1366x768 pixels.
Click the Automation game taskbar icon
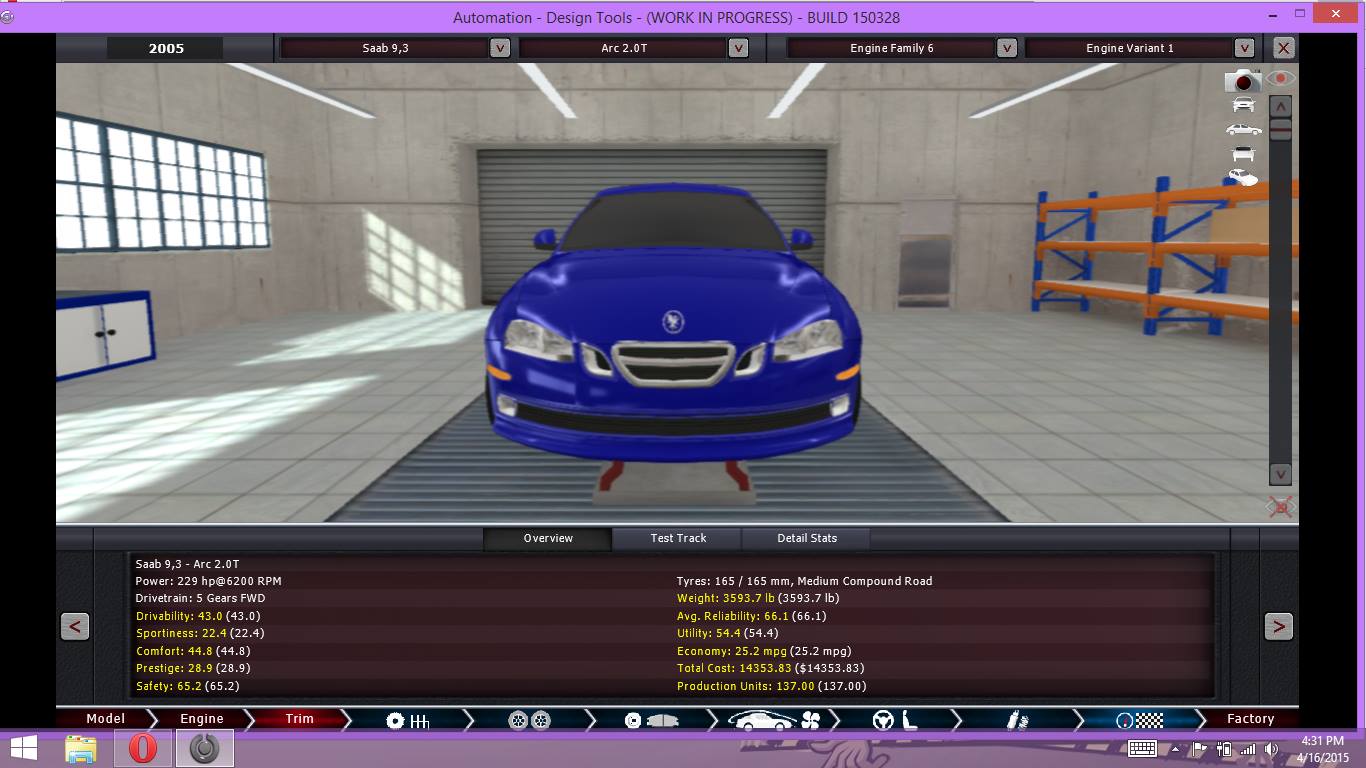204,748
